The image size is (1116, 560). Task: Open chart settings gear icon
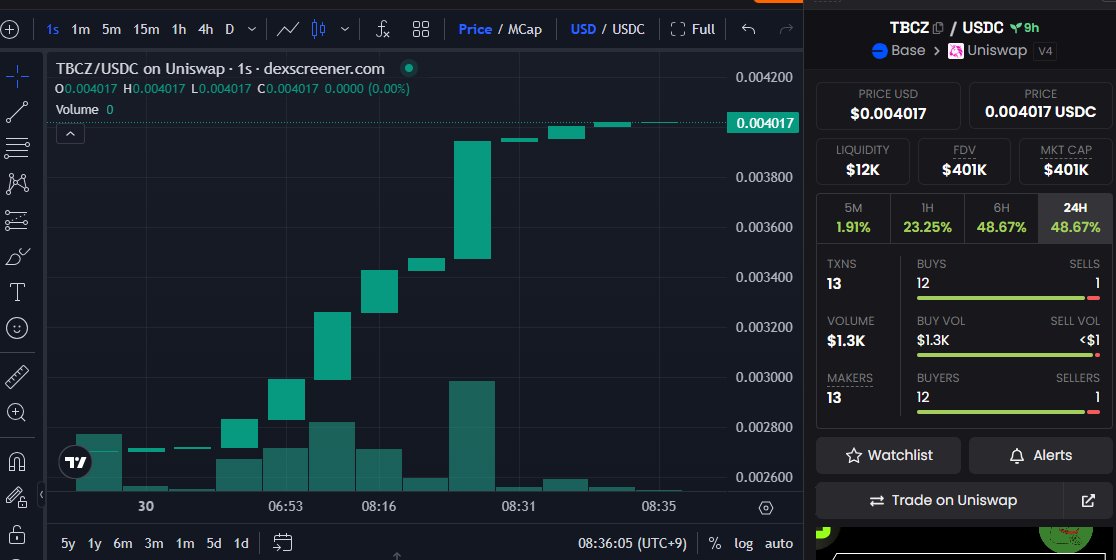[x=766, y=508]
